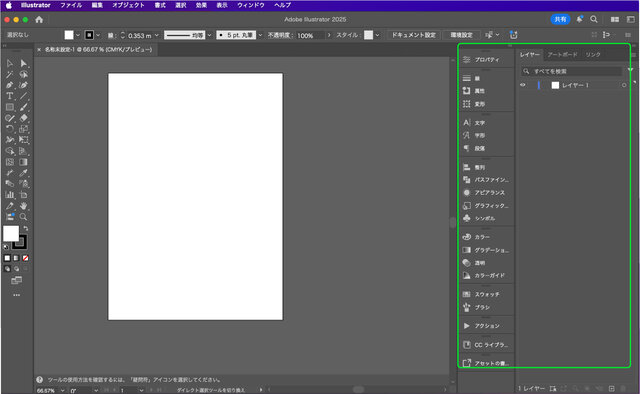The width and height of the screenshot is (640, 394).
Task: Toggle visibility eye of レイヤー 1
Action: [523, 85]
